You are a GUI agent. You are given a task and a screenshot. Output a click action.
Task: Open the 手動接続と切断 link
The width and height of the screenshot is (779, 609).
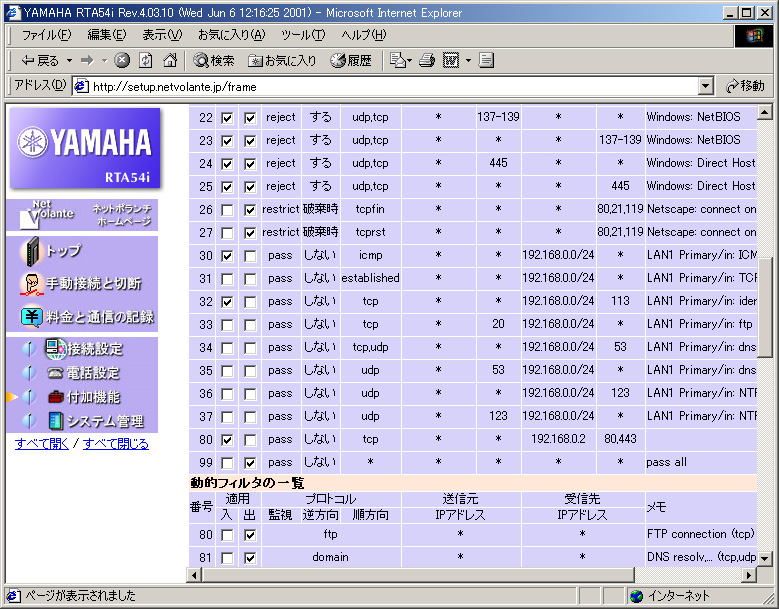tap(93, 284)
